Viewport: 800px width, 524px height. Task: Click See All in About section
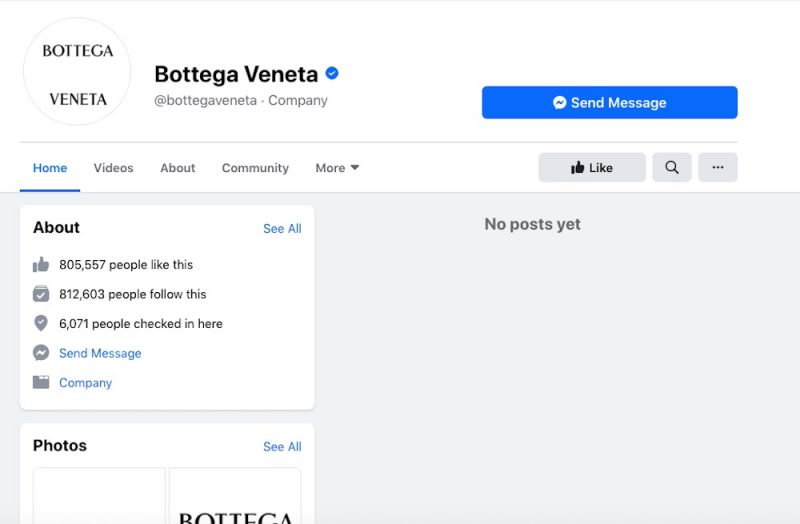click(282, 229)
